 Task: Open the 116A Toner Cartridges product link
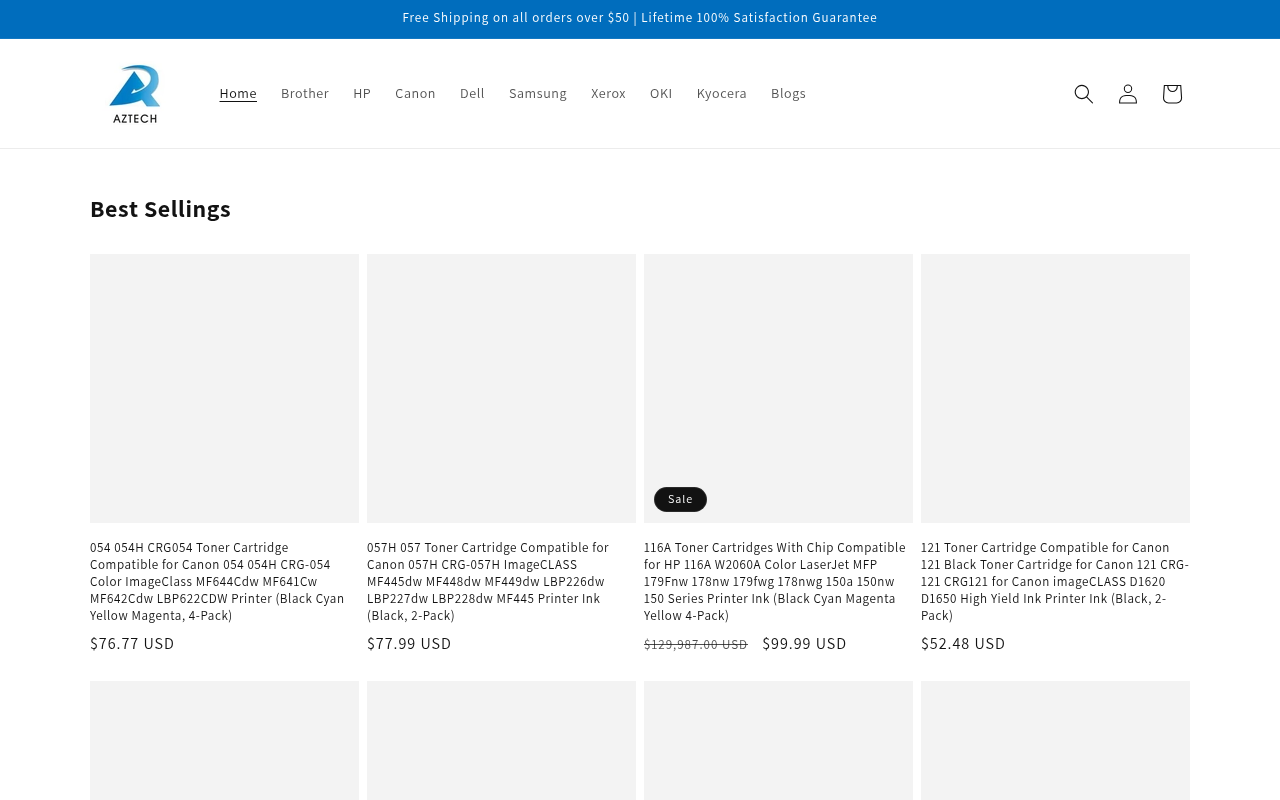tap(775, 581)
